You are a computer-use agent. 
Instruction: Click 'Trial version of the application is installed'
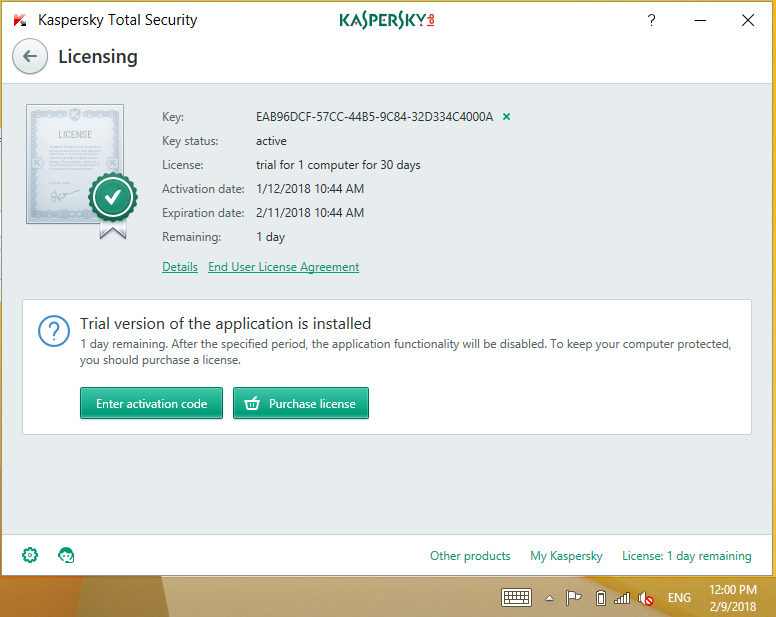(226, 324)
